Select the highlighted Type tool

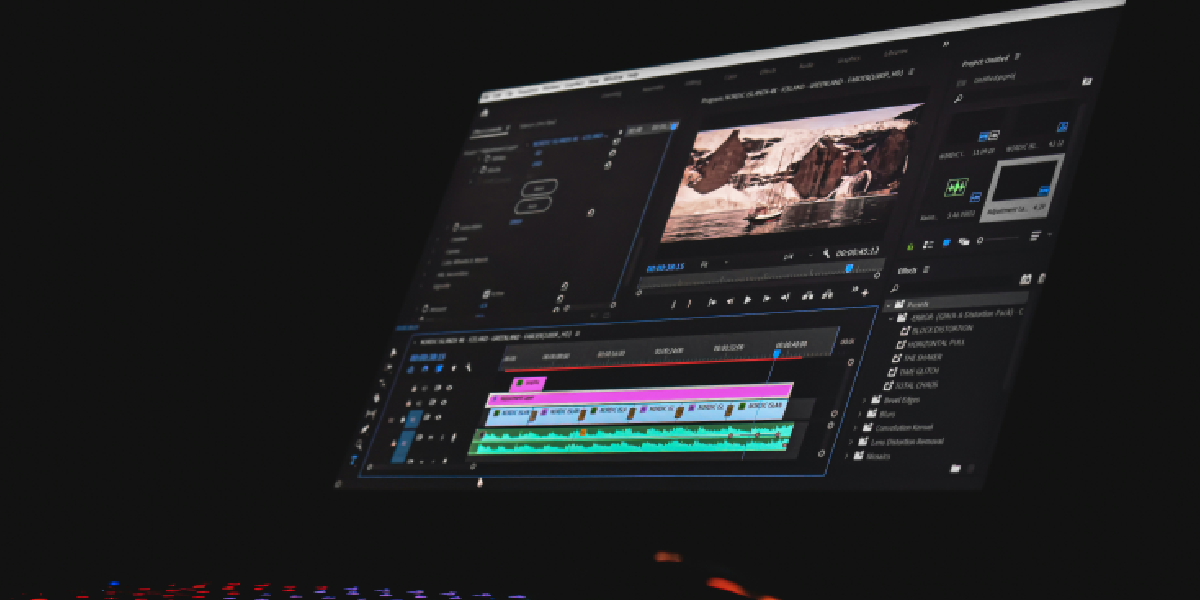[x=353, y=459]
